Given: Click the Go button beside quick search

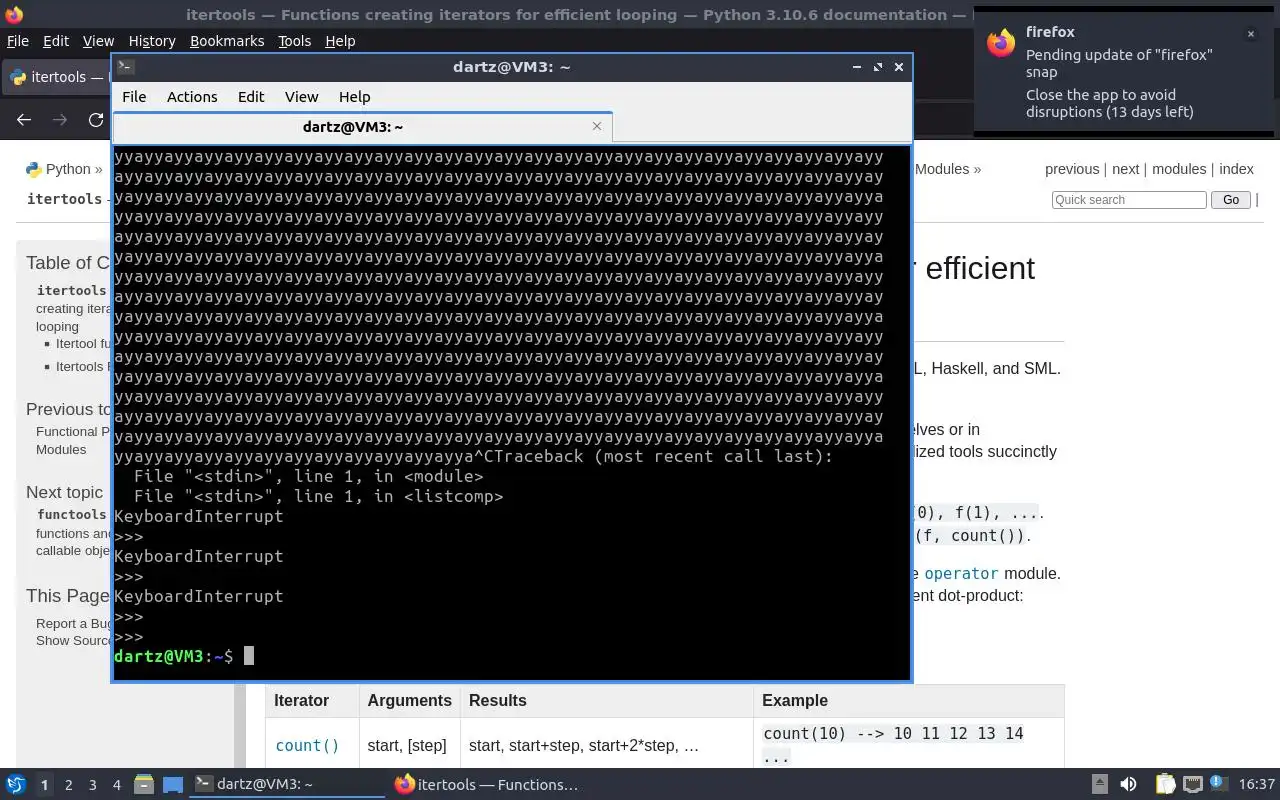Looking at the screenshot, I should 1231,200.
